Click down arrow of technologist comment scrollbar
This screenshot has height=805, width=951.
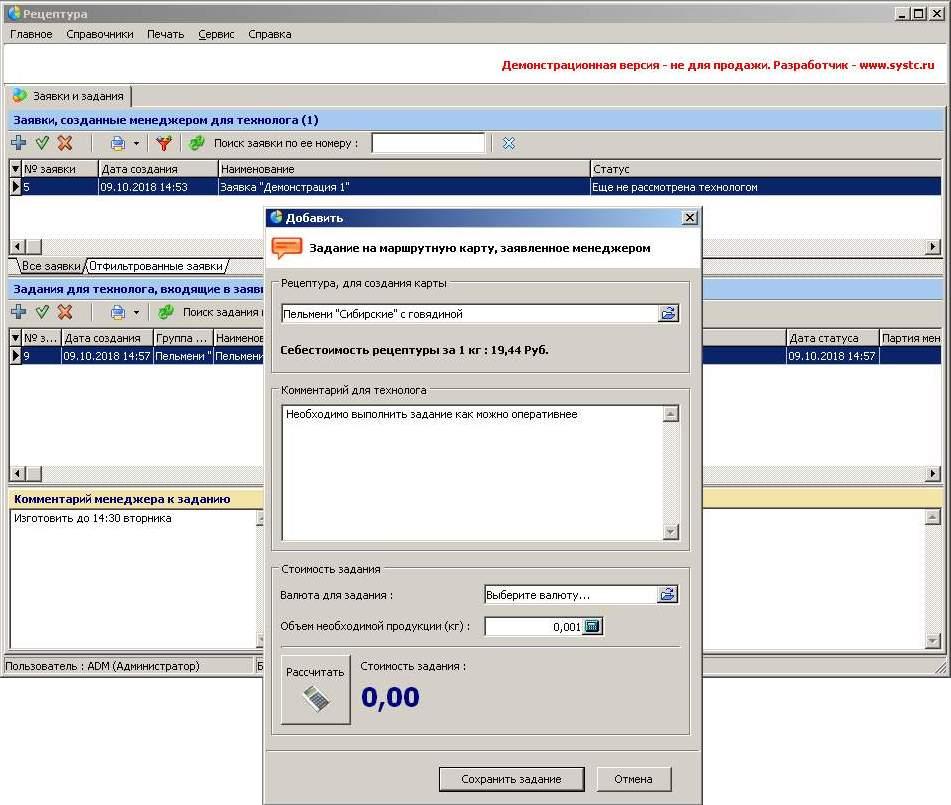670,532
